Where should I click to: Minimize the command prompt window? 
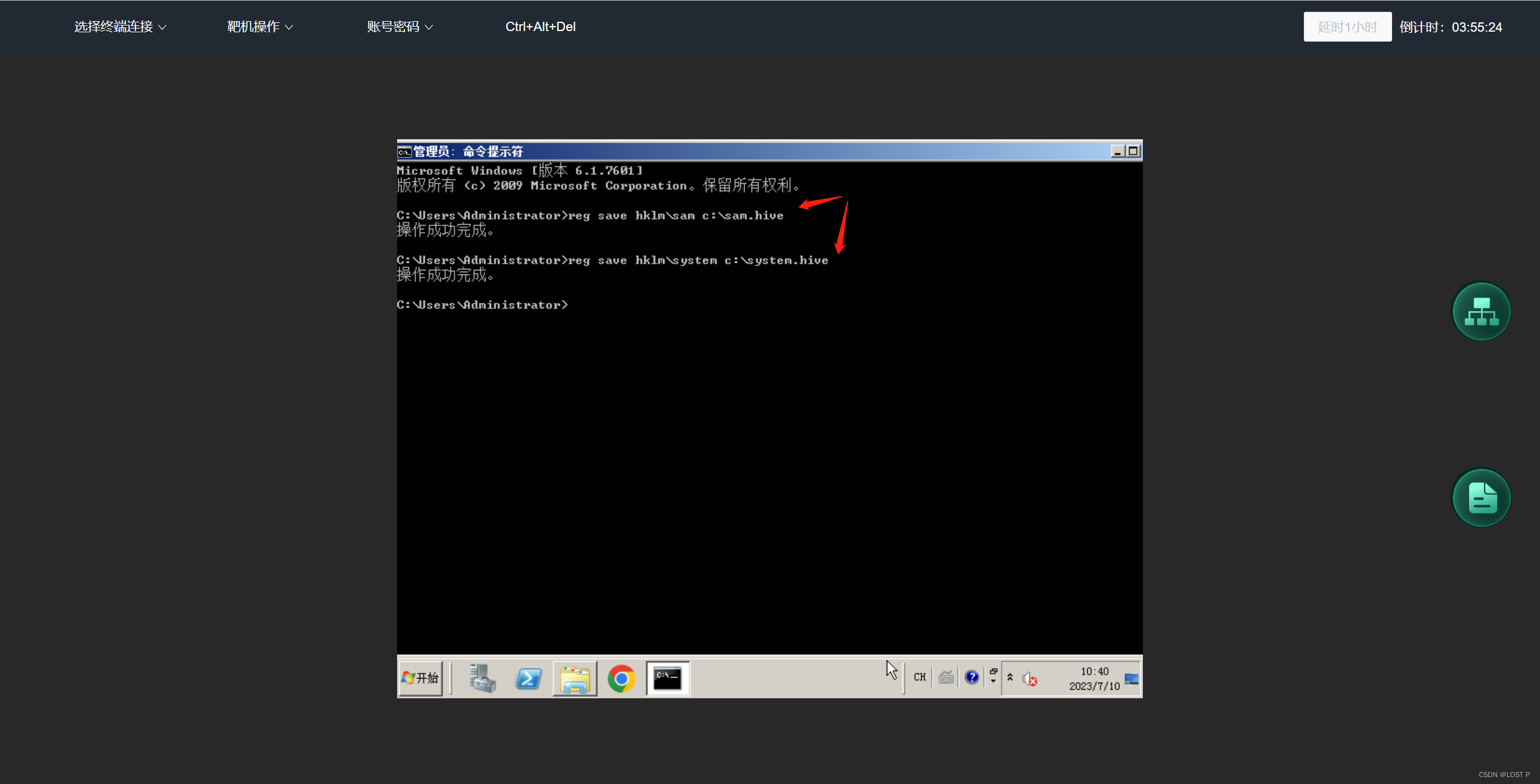pyautogui.click(x=1117, y=151)
